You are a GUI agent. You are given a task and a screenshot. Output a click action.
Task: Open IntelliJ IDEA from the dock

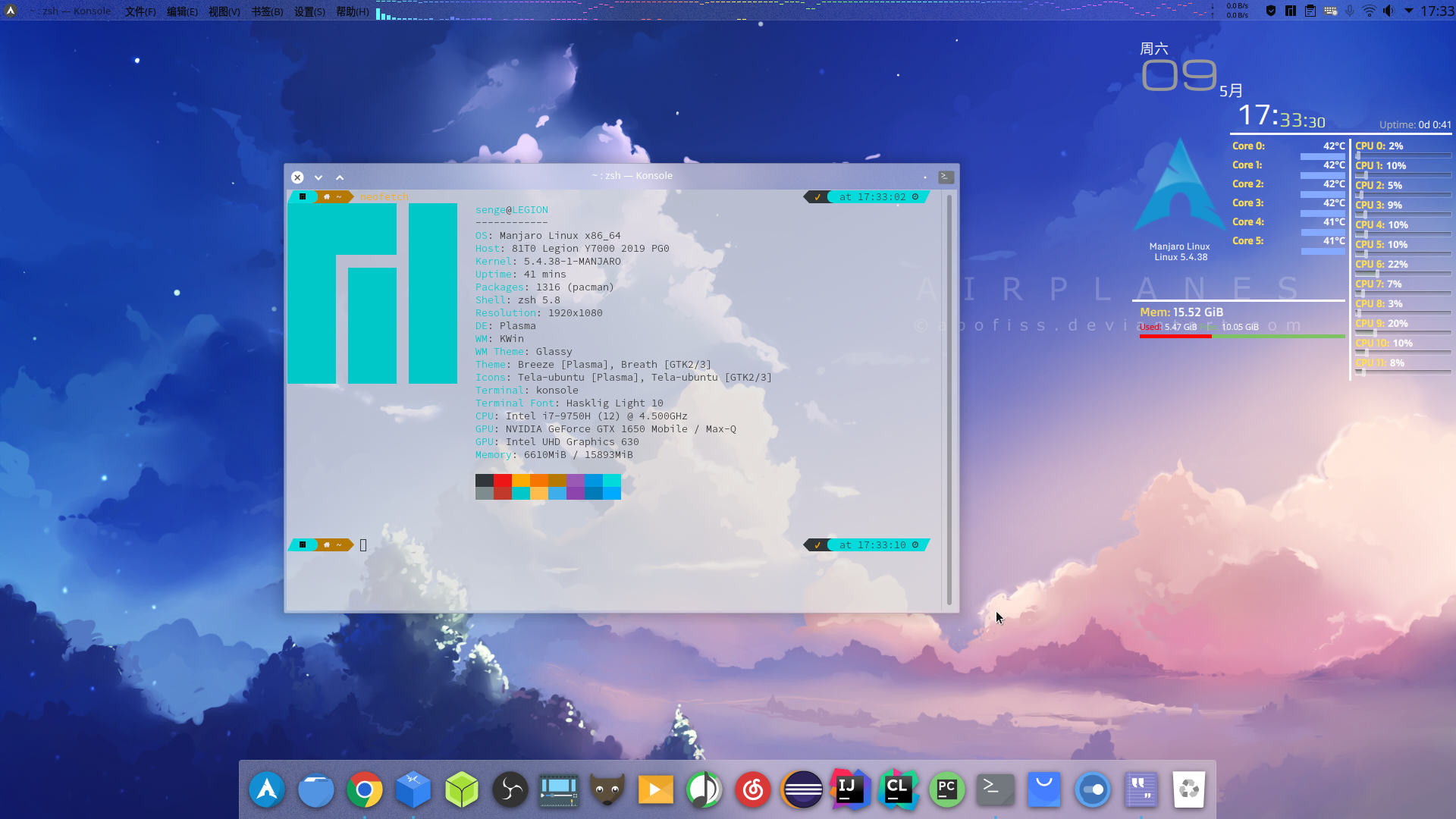850,789
